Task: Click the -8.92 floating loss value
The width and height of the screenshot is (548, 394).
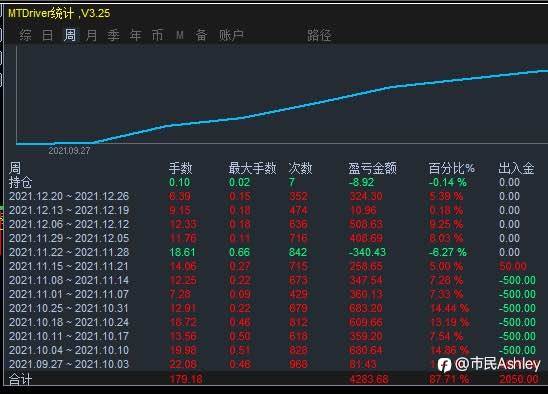Action: coord(361,182)
